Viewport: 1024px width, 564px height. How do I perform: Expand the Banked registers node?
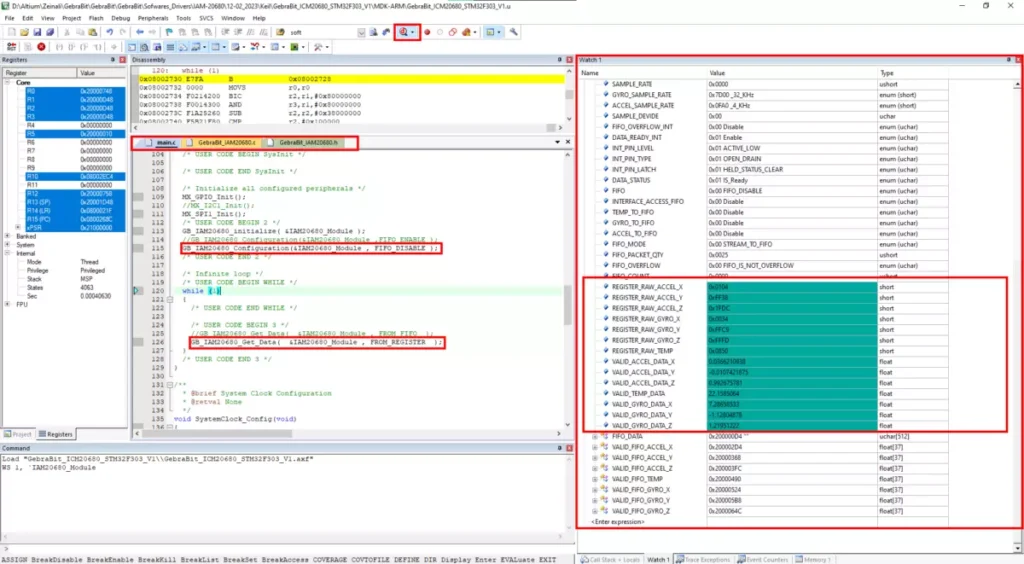pos(9,236)
